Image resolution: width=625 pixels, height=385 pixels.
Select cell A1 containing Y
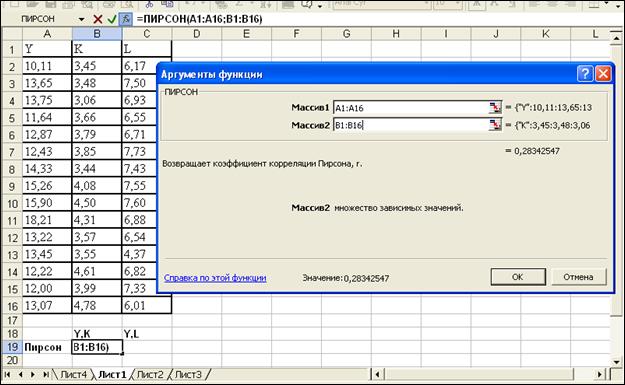(x=47, y=49)
